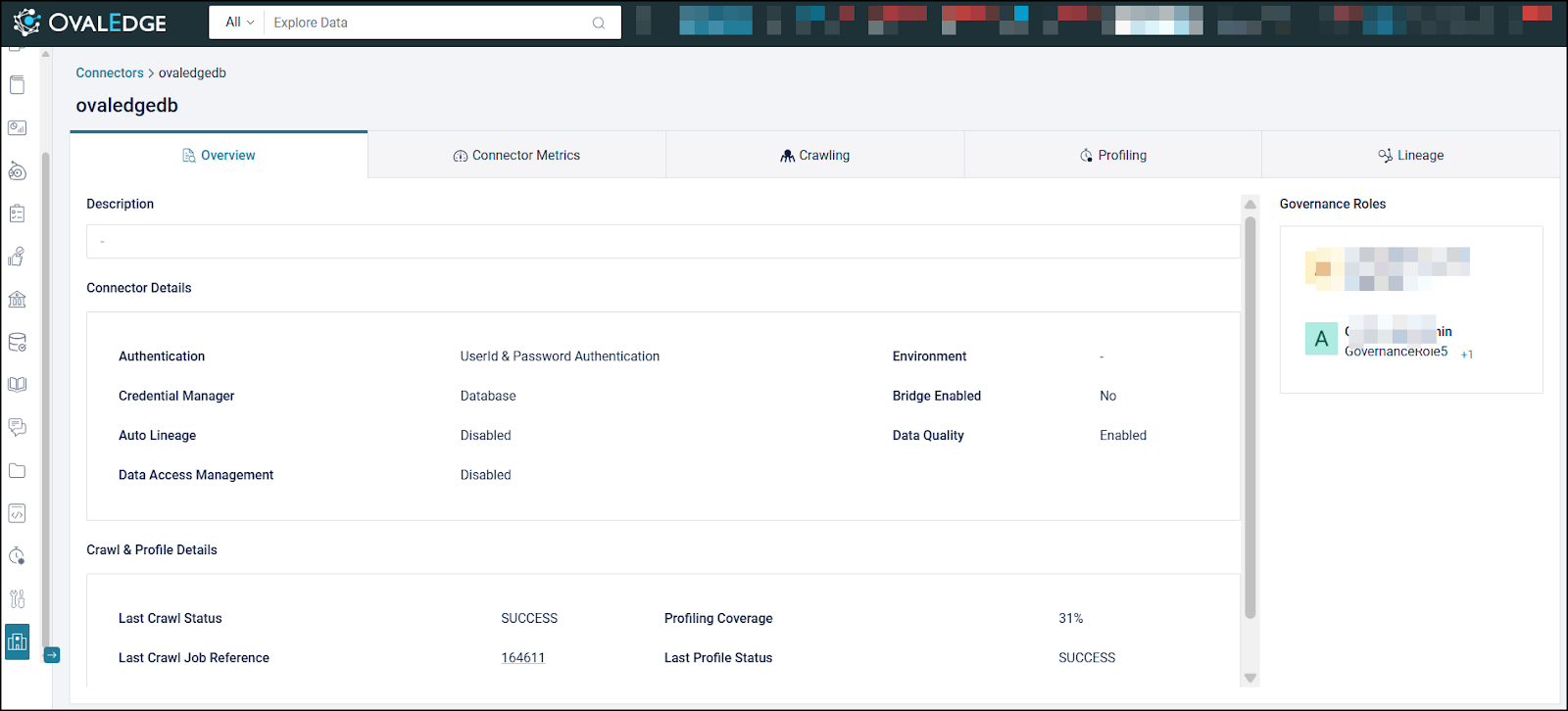The height and width of the screenshot is (711, 1568).
Task: Go to Connectors breadcrumb link
Action: click(x=110, y=73)
